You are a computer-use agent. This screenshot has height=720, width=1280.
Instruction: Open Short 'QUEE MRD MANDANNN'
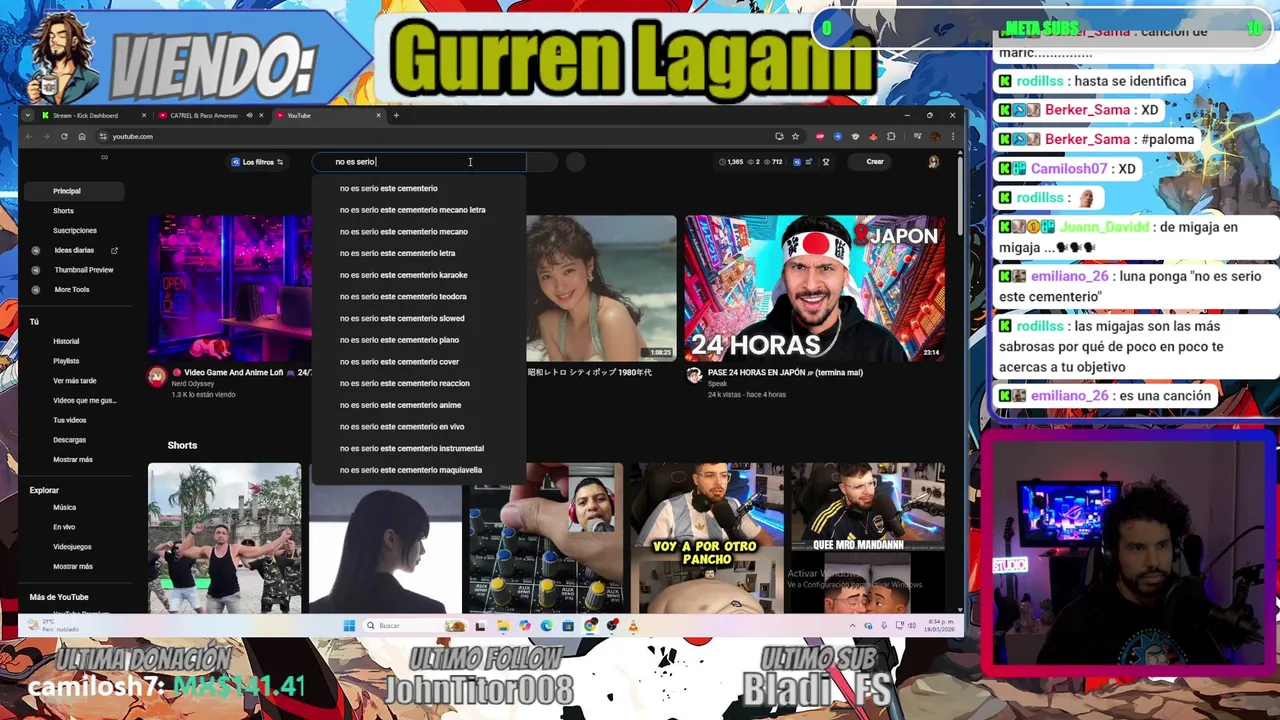pos(867,537)
